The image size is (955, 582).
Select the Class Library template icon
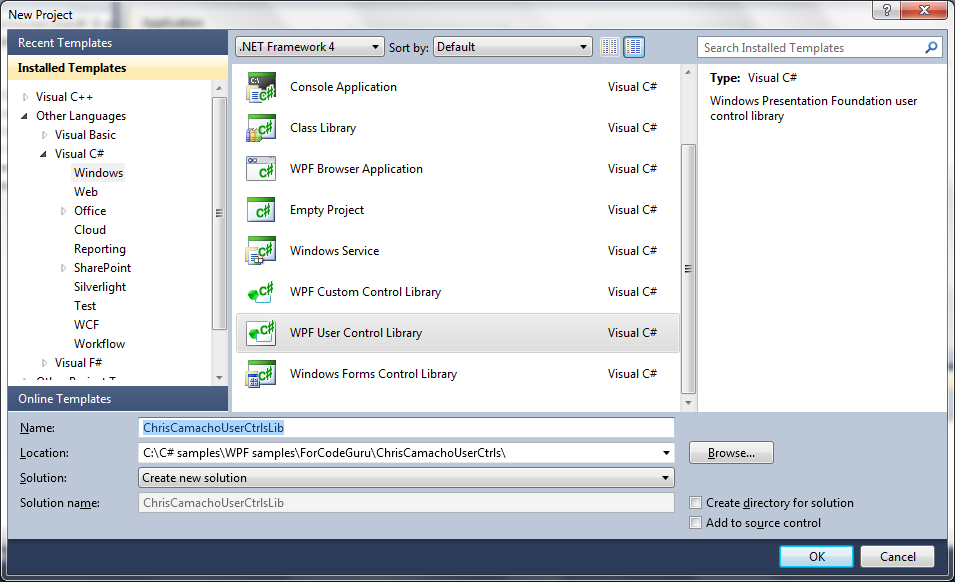click(x=261, y=128)
